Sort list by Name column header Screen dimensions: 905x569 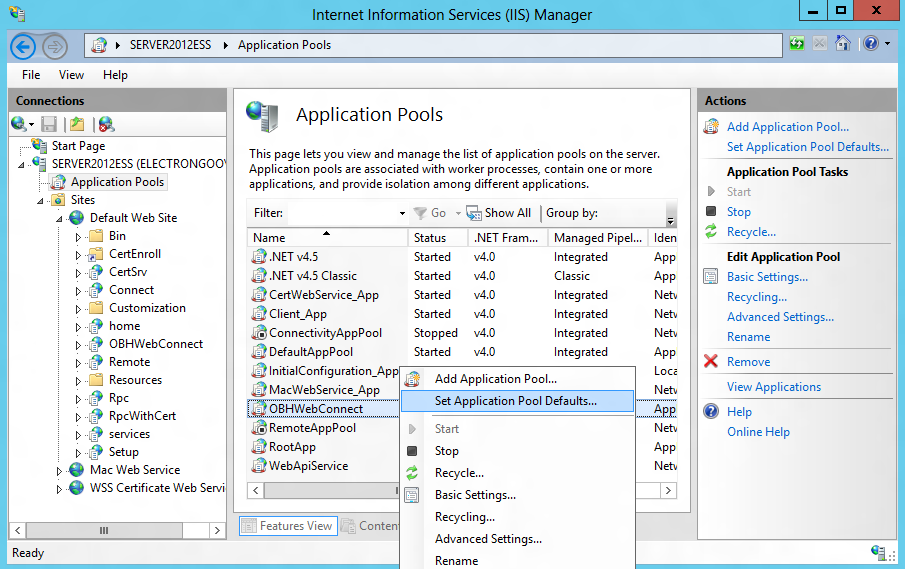[x=327, y=238]
